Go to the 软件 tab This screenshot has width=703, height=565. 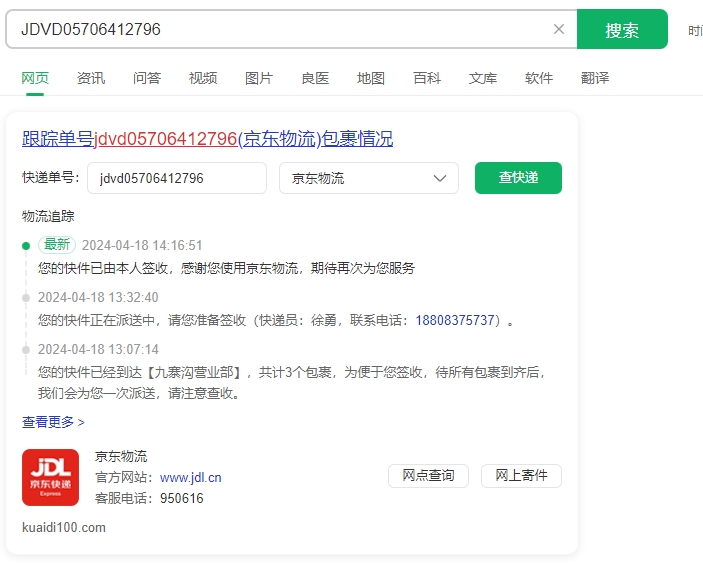539,78
